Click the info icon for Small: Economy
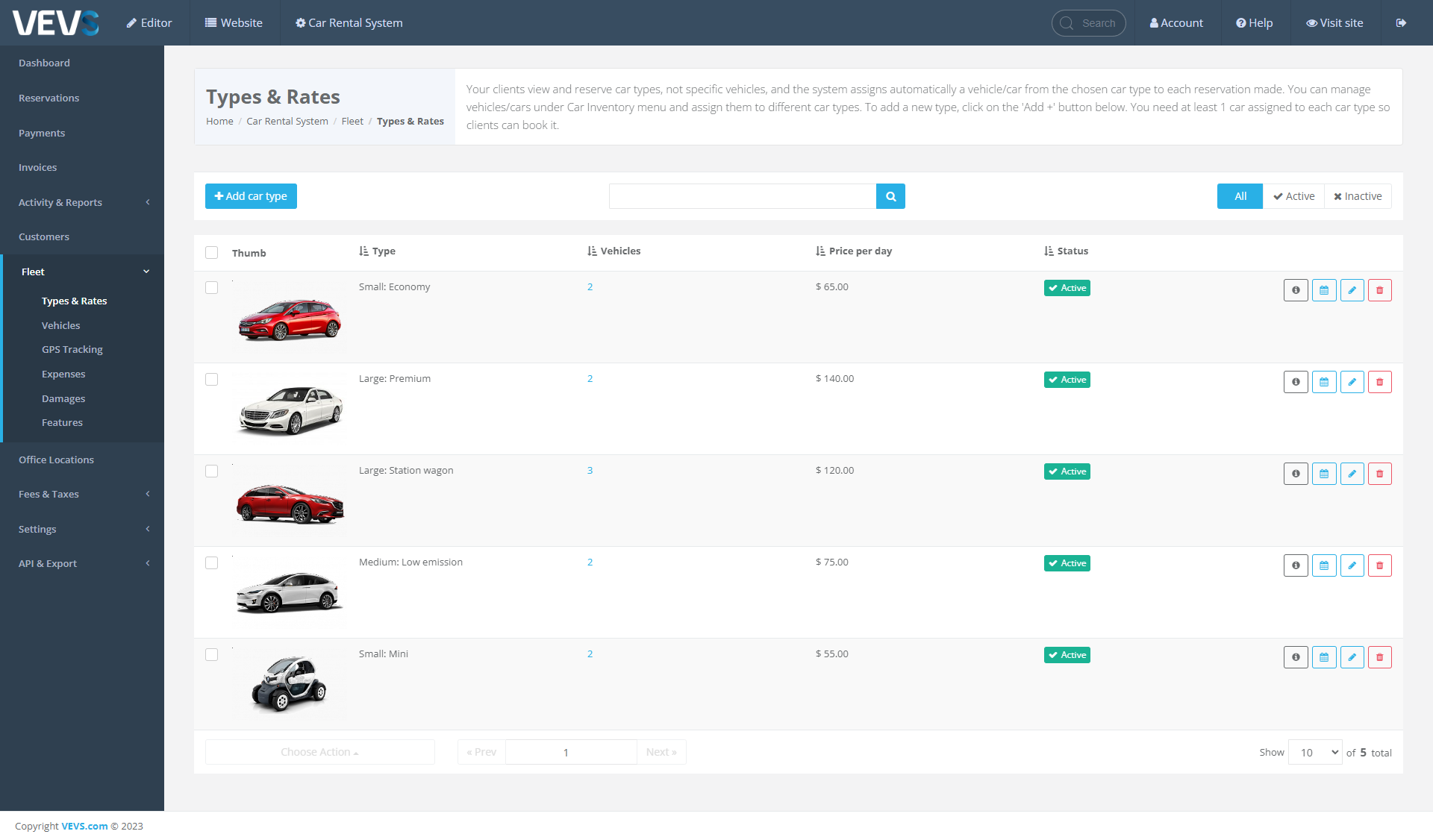This screenshot has height=840, width=1433. coord(1296,290)
